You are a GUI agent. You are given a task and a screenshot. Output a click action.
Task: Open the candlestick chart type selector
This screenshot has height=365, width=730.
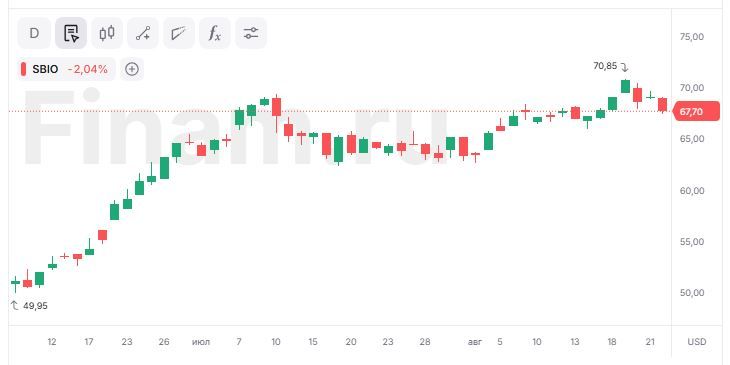tap(107, 33)
